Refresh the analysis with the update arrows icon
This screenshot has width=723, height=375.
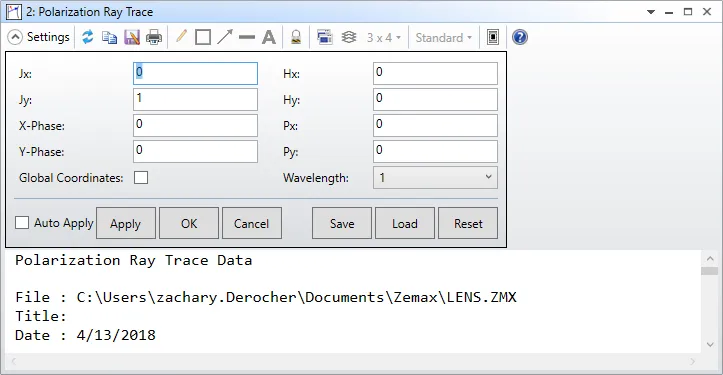click(x=88, y=37)
